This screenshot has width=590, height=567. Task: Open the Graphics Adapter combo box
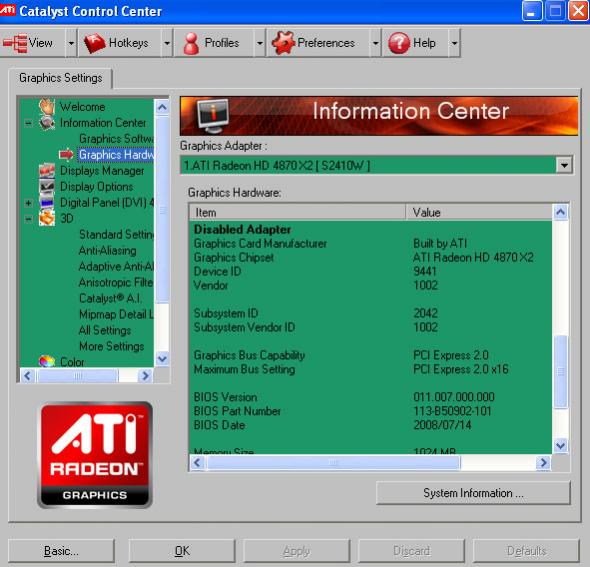point(564,165)
